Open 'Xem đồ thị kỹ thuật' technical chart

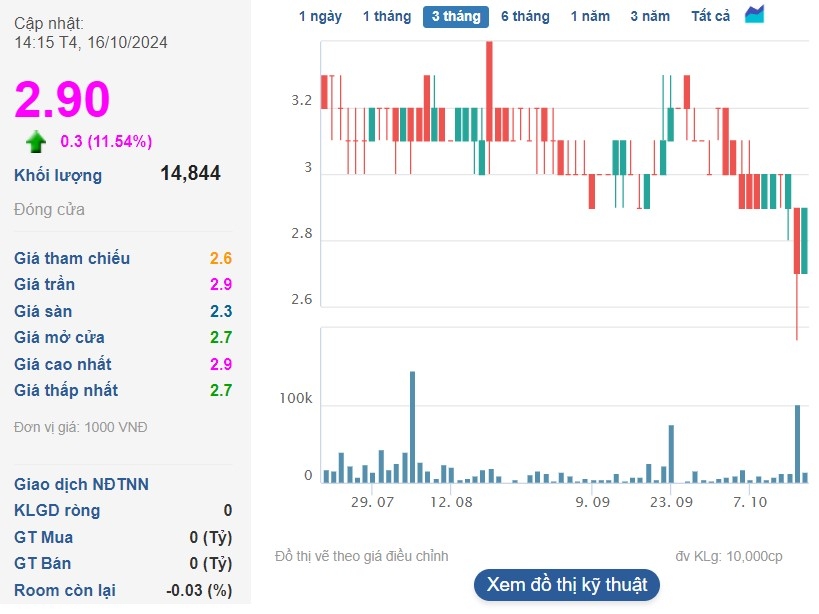tap(567, 584)
